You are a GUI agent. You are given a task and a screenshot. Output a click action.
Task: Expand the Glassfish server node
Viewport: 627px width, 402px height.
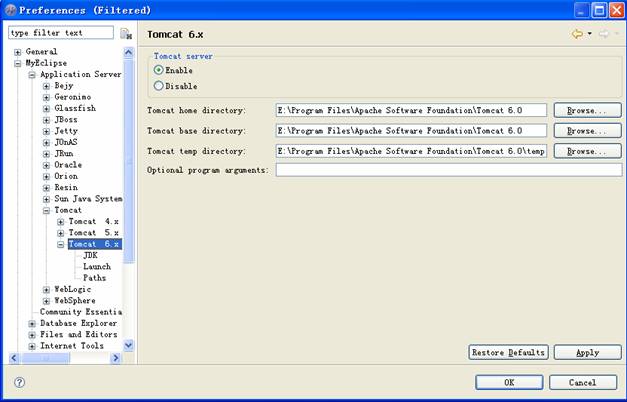46,108
